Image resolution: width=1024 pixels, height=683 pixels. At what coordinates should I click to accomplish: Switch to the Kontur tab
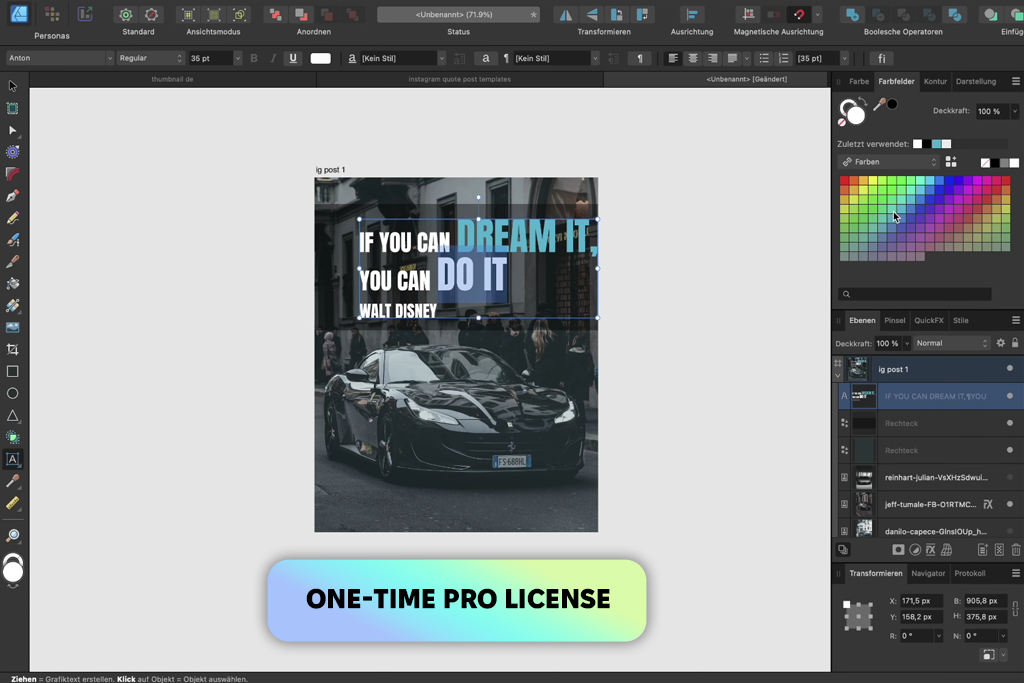(x=935, y=82)
